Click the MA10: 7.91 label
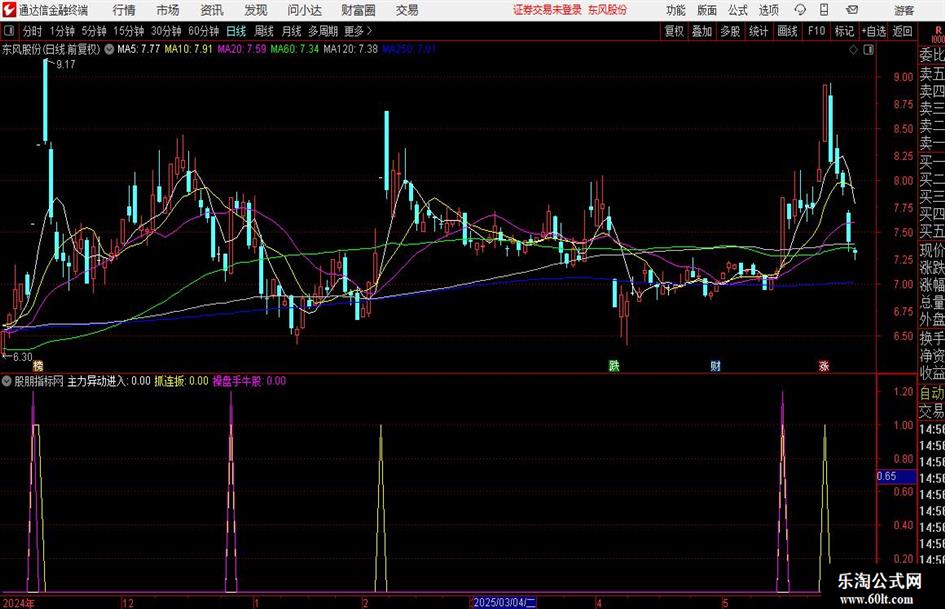The image size is (945, 609). [x=189, y=49]
